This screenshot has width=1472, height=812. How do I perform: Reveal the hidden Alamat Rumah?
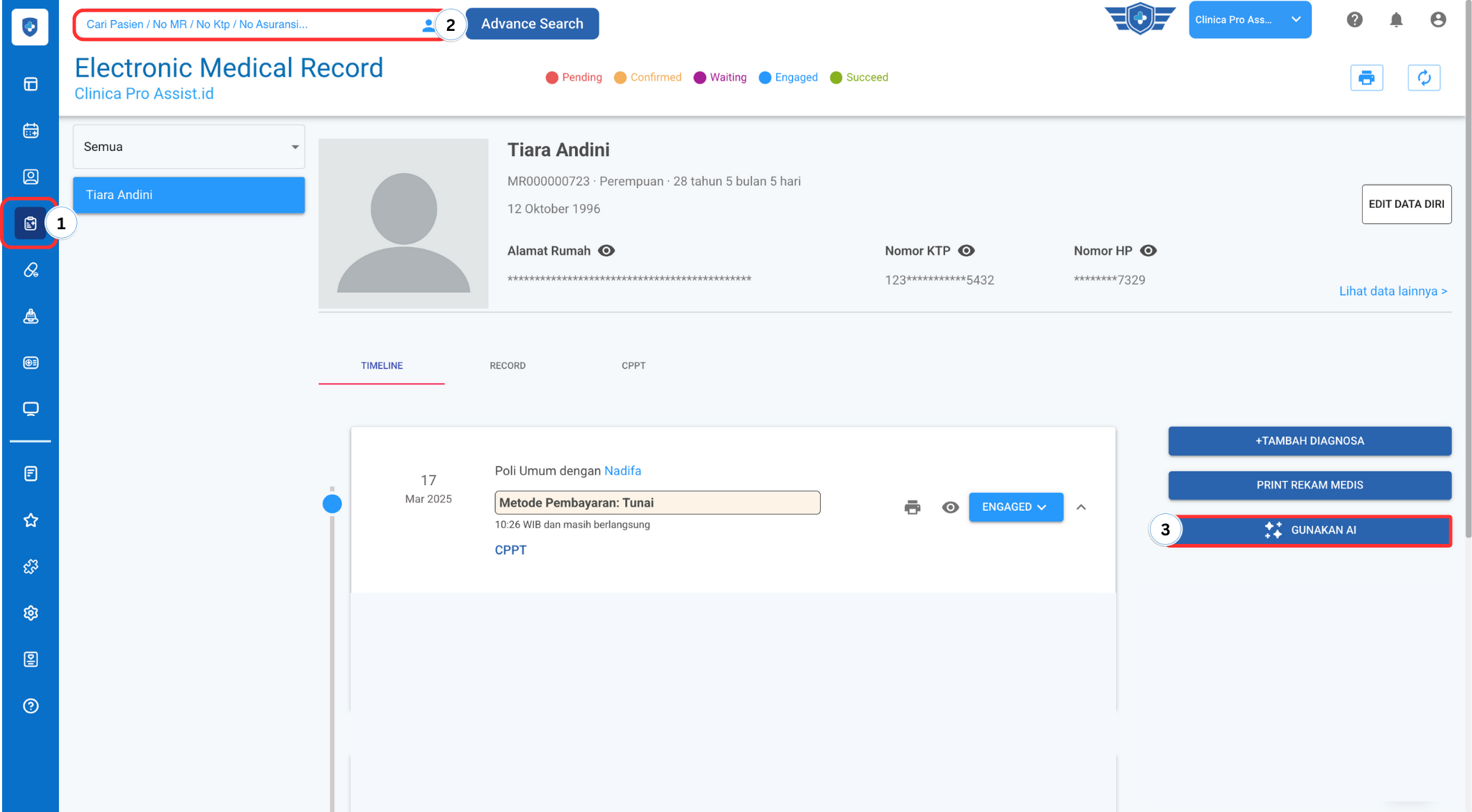pos(607,251)
